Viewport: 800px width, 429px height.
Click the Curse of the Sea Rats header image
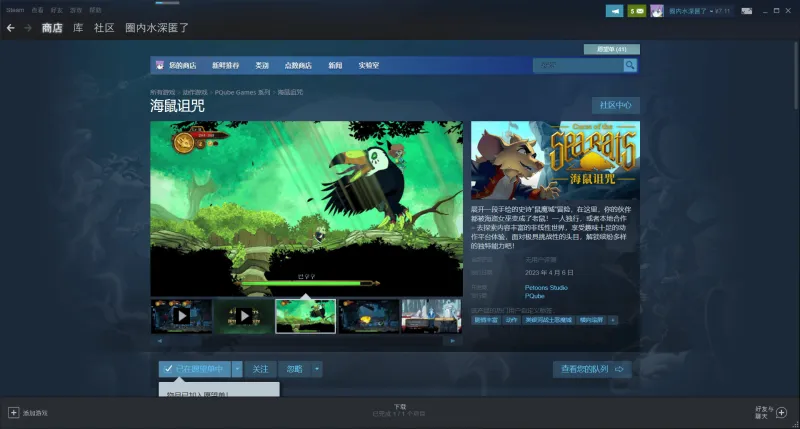(x=555, y=160)
